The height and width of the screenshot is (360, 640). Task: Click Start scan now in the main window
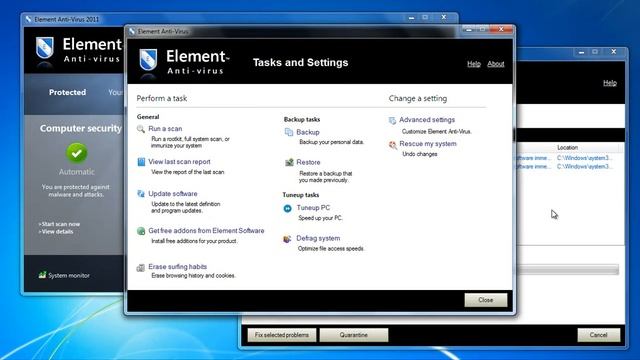pos(60,224)
